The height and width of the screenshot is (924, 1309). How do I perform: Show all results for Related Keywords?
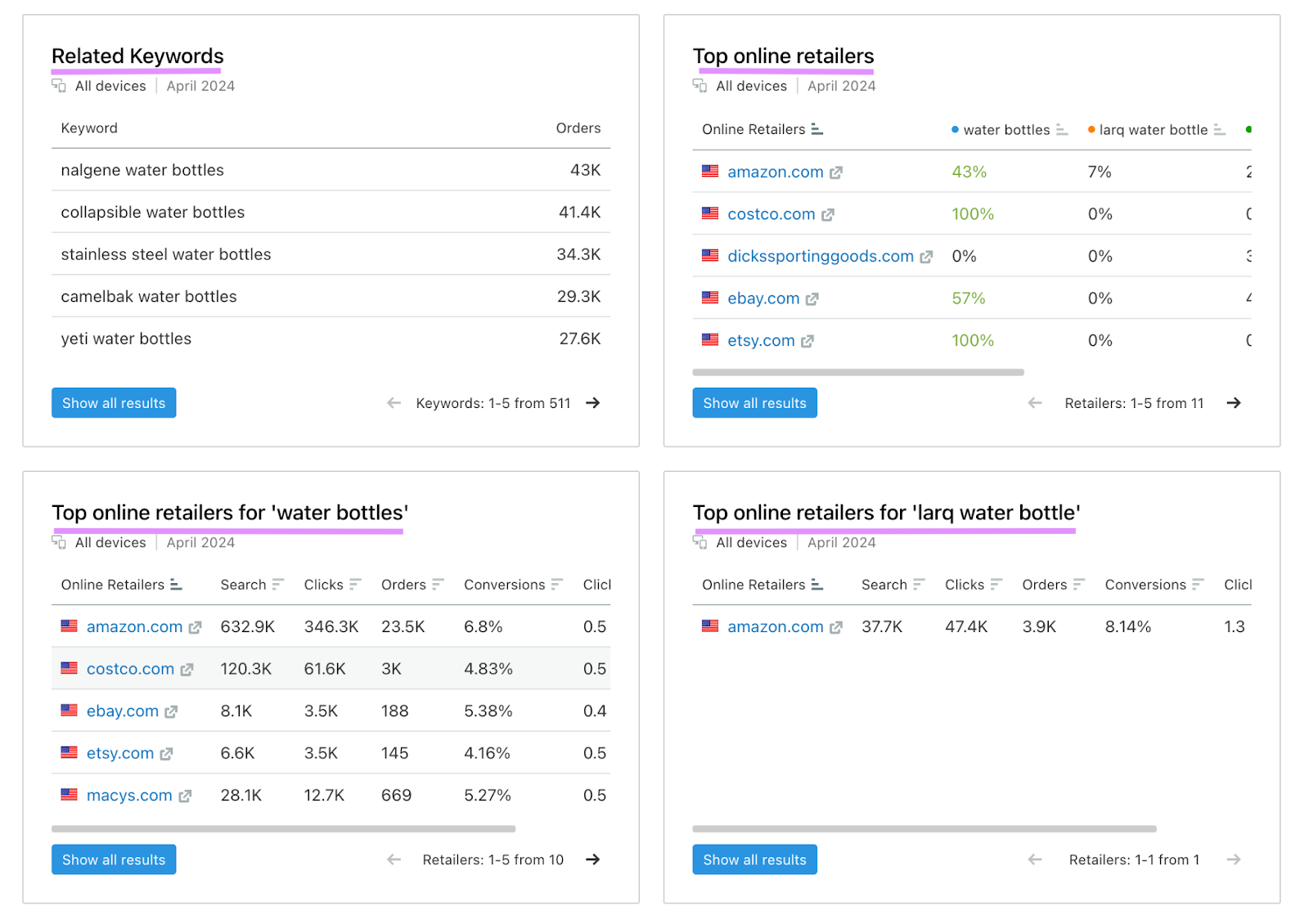pos(114,403)
